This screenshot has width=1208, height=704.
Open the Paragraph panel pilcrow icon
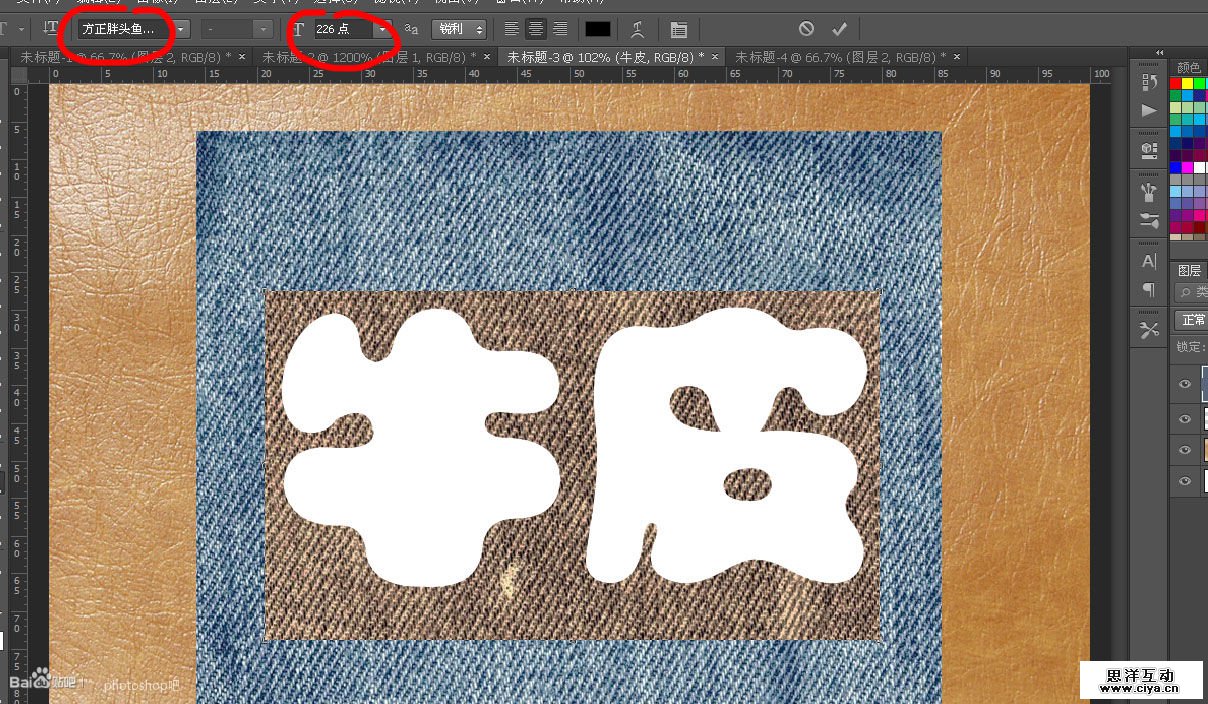click(1149, 290)
